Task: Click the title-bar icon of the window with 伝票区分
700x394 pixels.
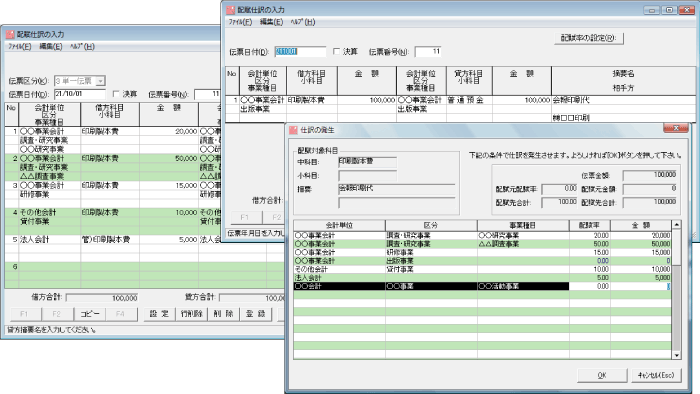Action: pos(10,34)
